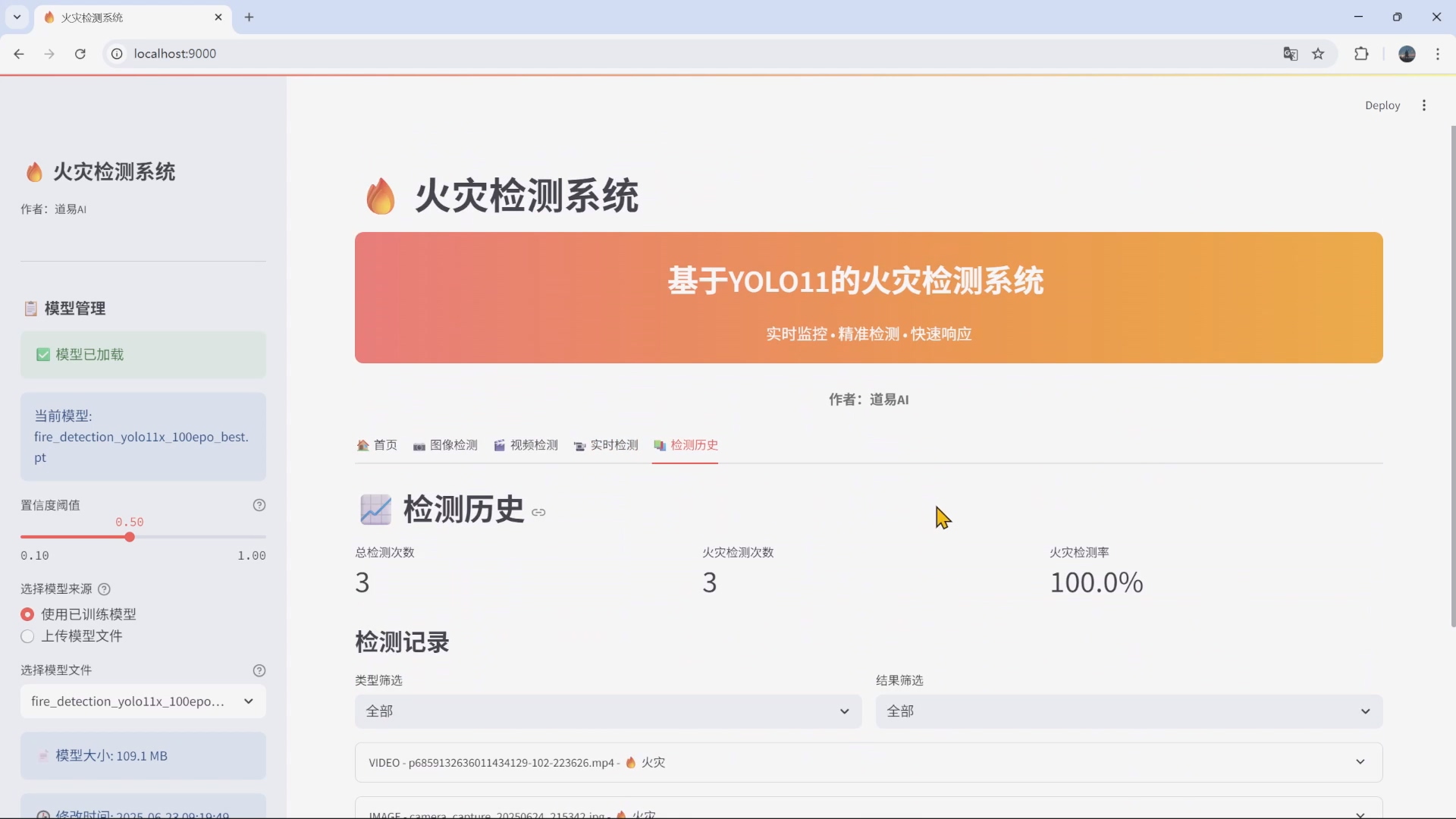This screenshot has width=1456, height=819.
Task: Click the fire icon beside 火灾检测系统 sidebar title
Action: click(x=33, y=171)
